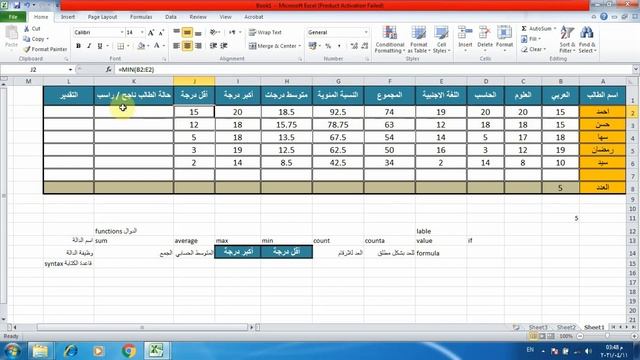Switch to the Page Layout tab
Viewport: 640px width, 360px height.
tap(102, 17)
